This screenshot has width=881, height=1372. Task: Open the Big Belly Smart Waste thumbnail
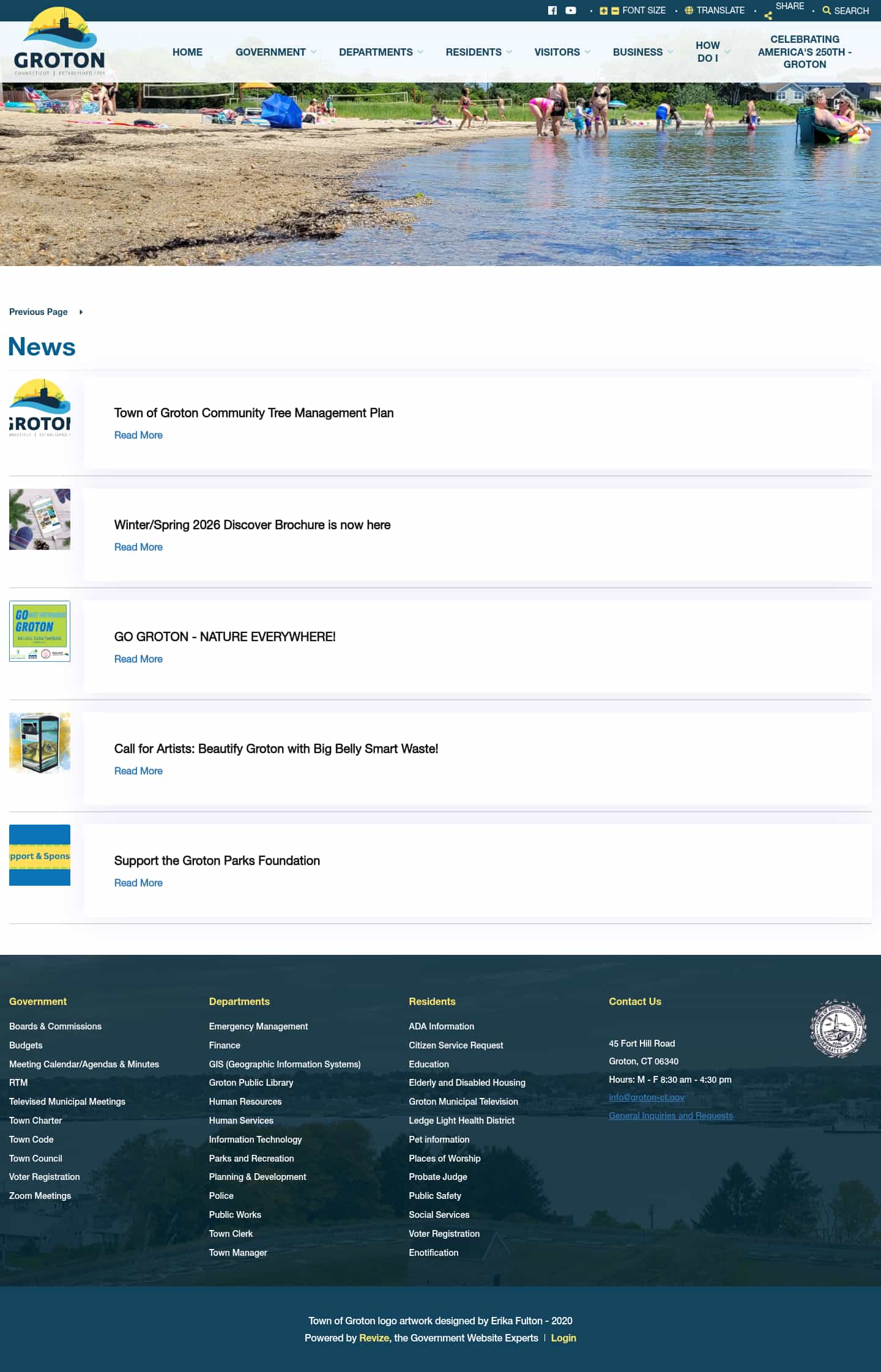[40, 743]
